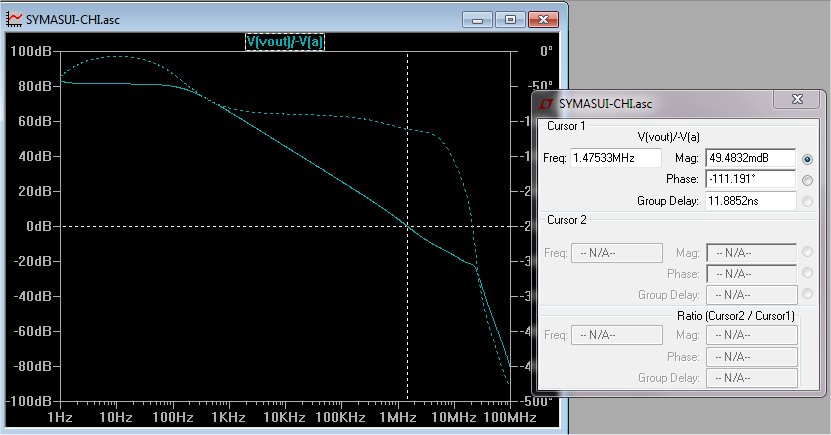Click the -100dB left axis label
This screenshot has height=435, width=831.
[29, 401]
